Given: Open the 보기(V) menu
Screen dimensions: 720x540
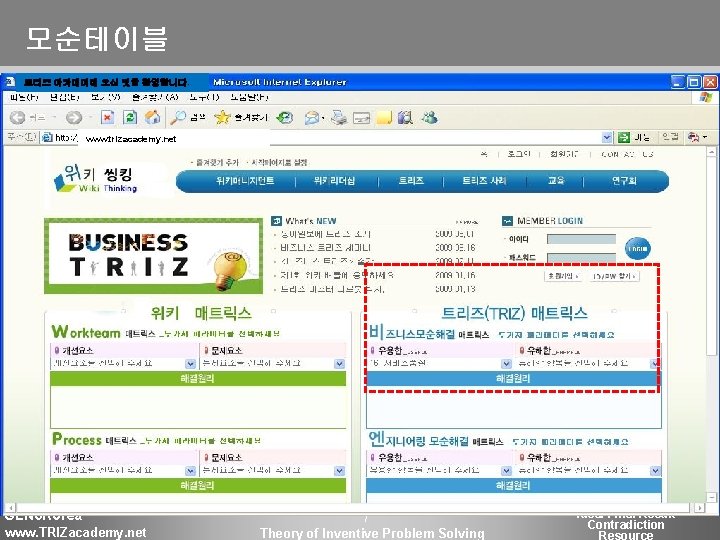Looking at the screenshot, I should 105,97.
